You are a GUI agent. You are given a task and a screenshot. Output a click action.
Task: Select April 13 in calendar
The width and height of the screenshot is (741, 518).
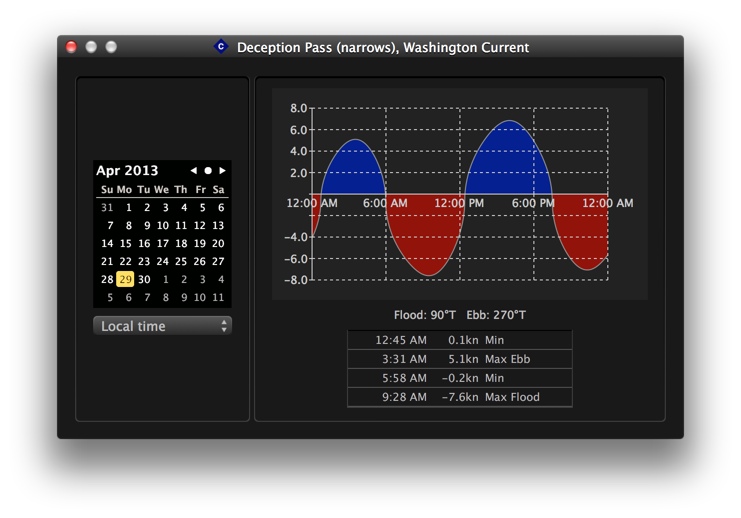click(218, 225)
